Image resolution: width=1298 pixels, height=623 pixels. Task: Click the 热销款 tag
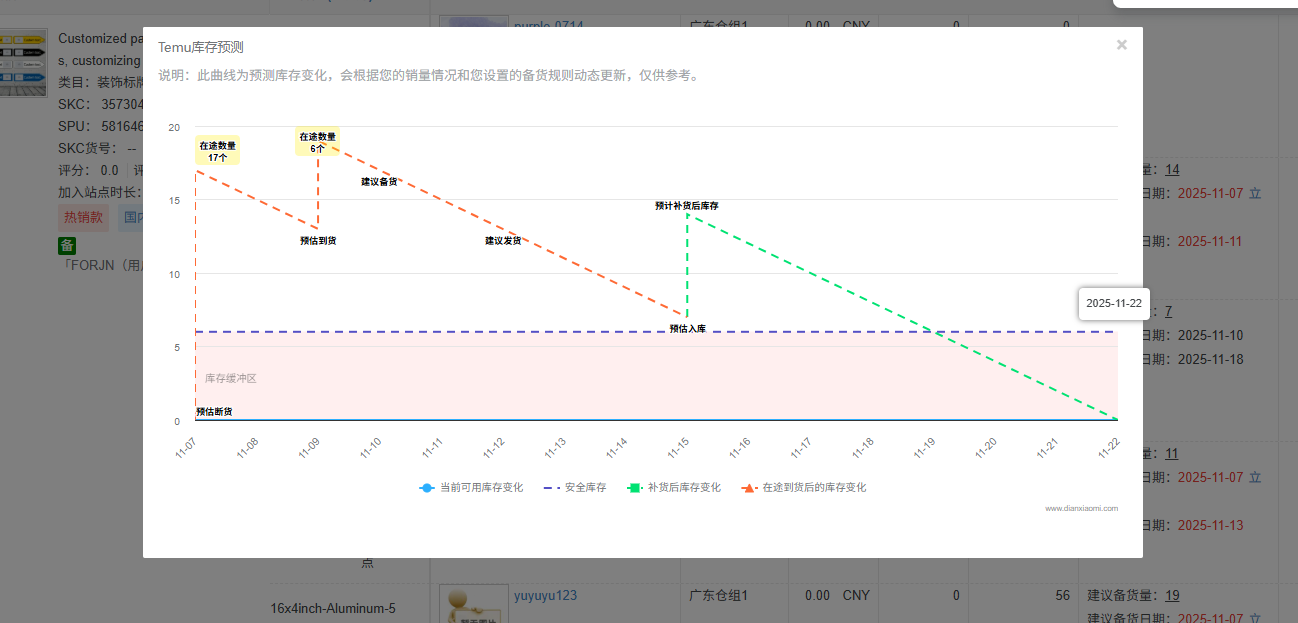(83, 217)
